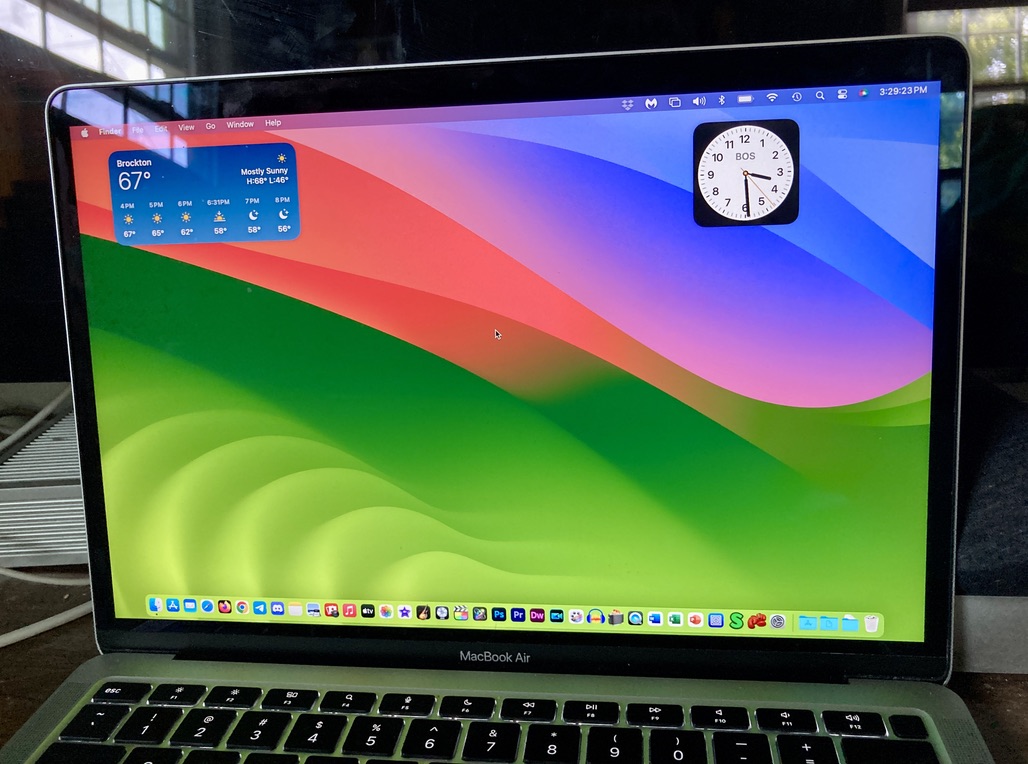Viewport: 1028px width, 764px height.
Task: Open the Applications folder stack in Dock
Action: [x=808, y=622]
